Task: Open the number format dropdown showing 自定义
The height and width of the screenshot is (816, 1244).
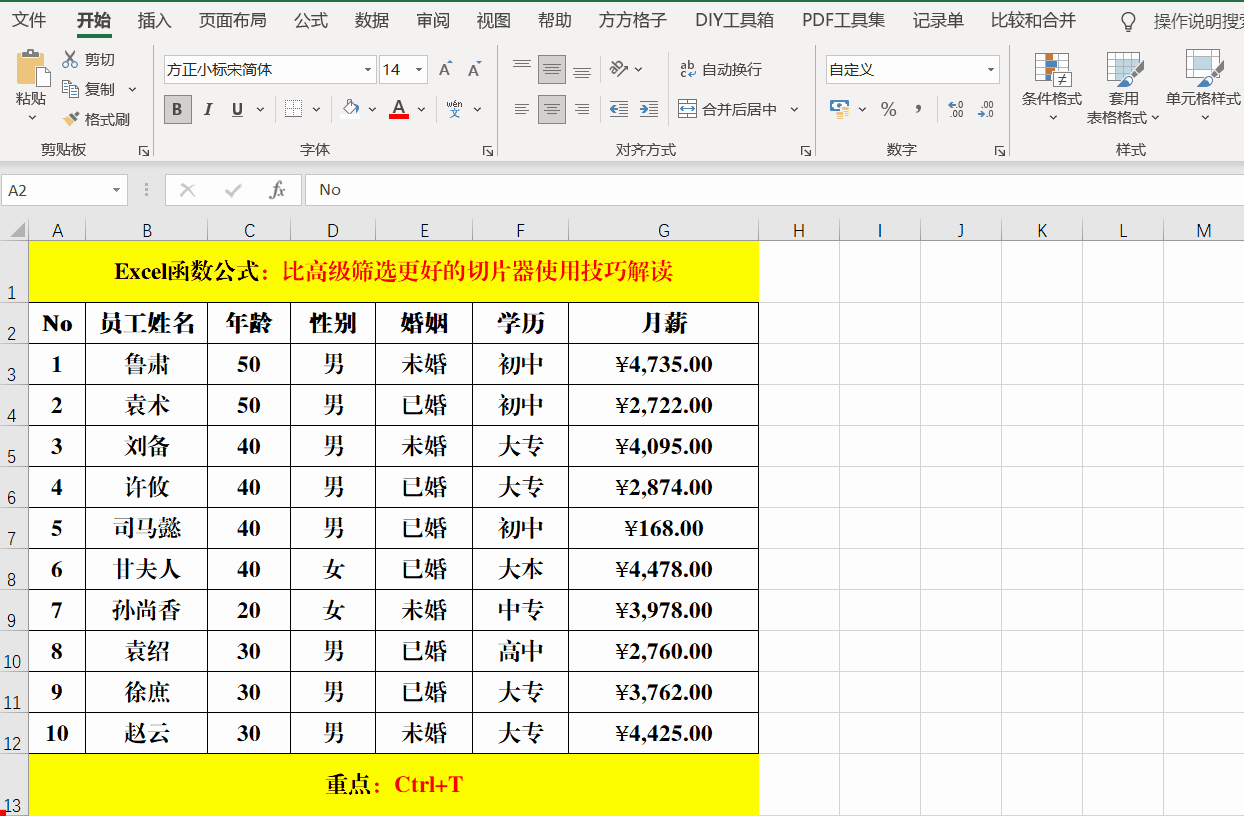Action: pos(991,69)
